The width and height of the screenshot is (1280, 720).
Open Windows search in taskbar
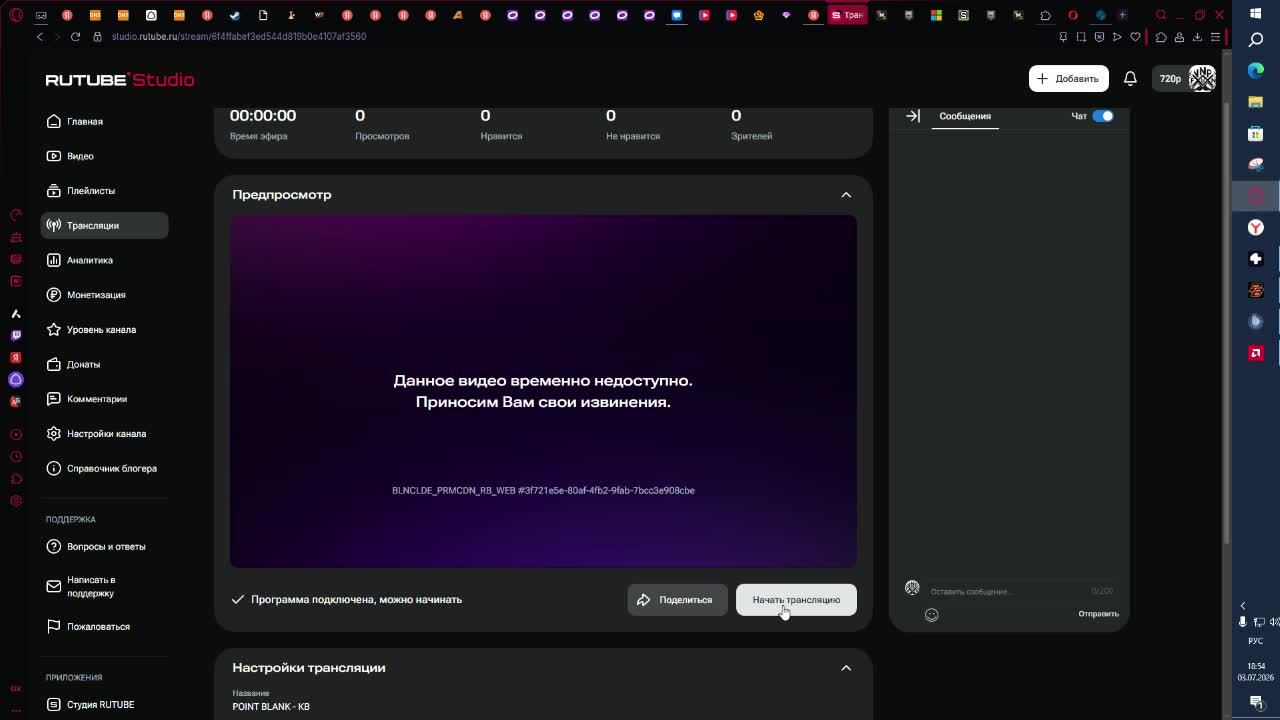pyautogui.click(x=1256, y=40)
